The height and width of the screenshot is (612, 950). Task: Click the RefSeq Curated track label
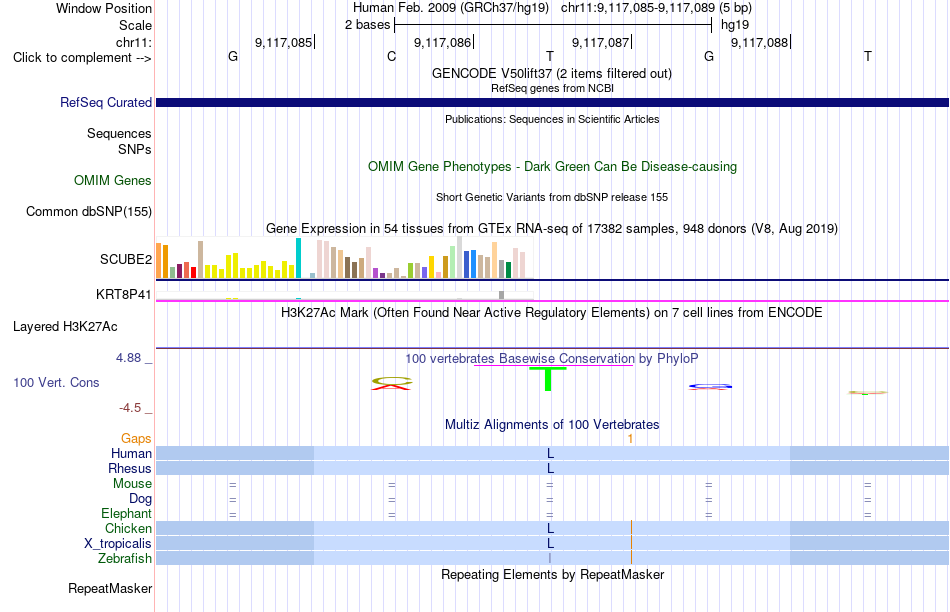(x=105, y=102)
